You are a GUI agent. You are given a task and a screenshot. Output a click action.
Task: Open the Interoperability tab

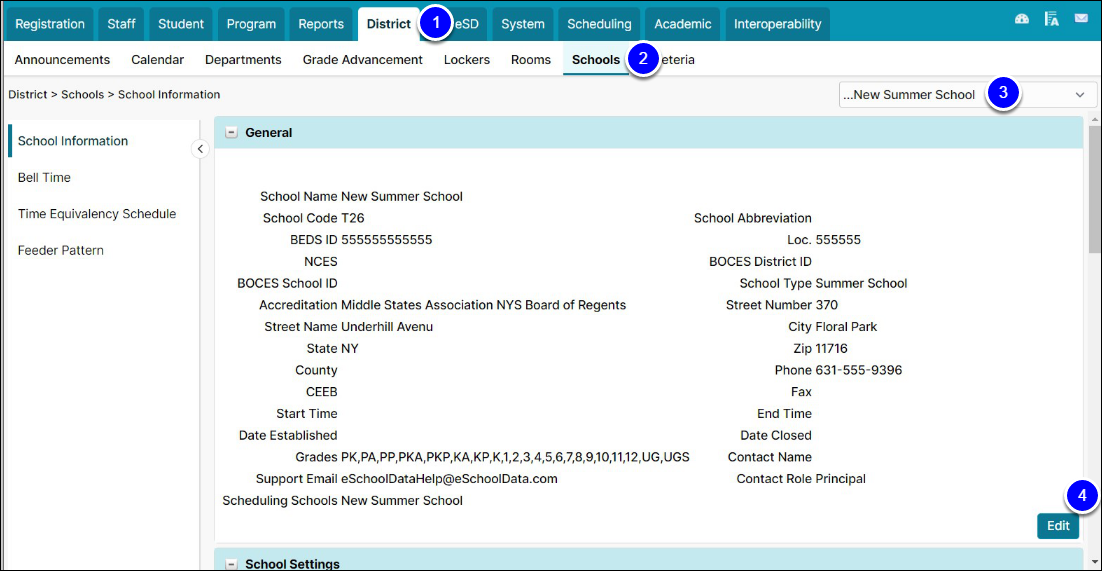(777, 24)
